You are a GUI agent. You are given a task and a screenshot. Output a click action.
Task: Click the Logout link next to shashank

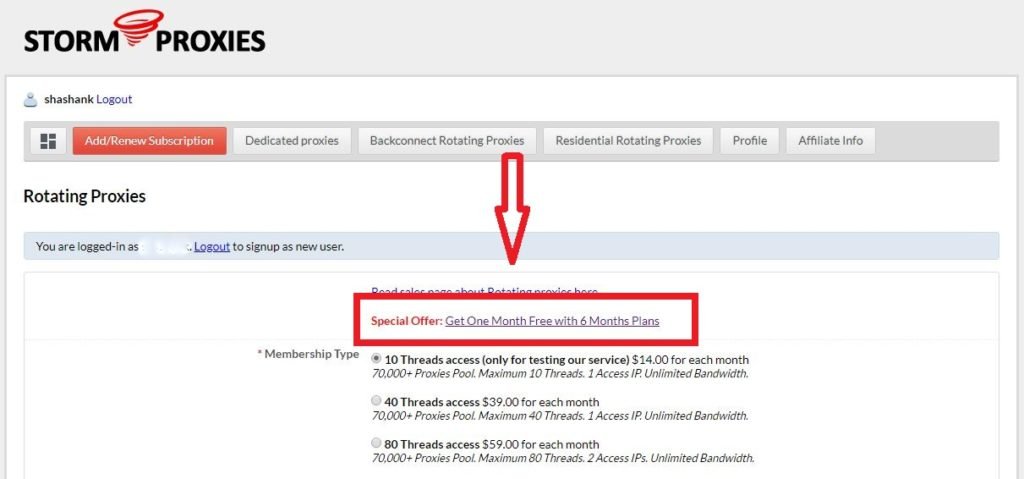point(114,99)
